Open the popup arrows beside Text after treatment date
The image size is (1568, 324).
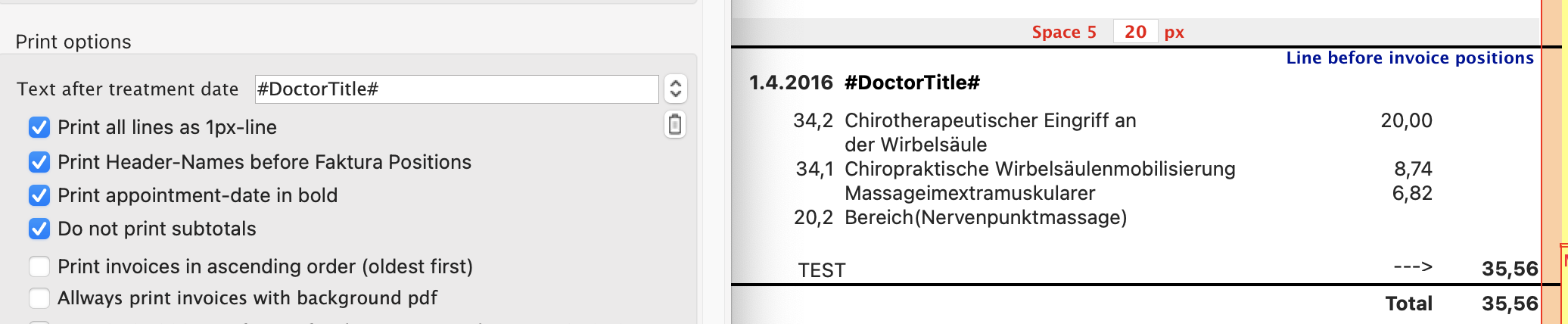(675, 89)
